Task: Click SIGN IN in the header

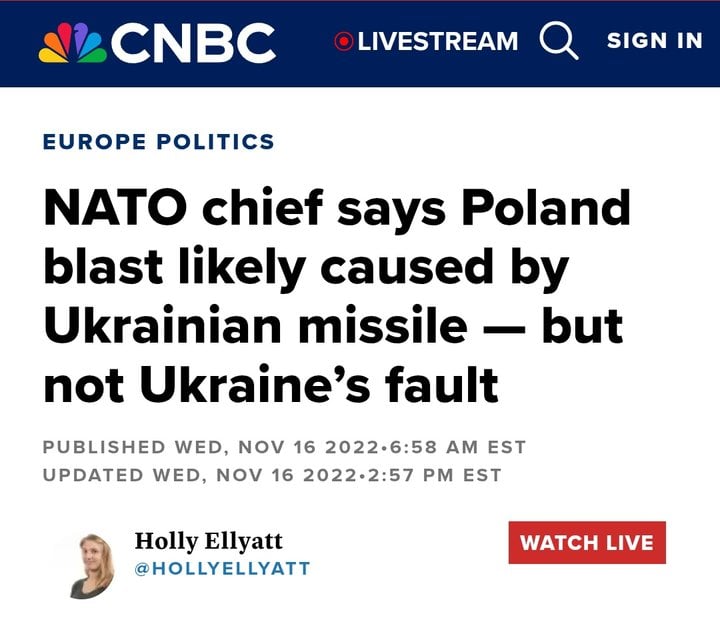Action: [x=654, y=41]
